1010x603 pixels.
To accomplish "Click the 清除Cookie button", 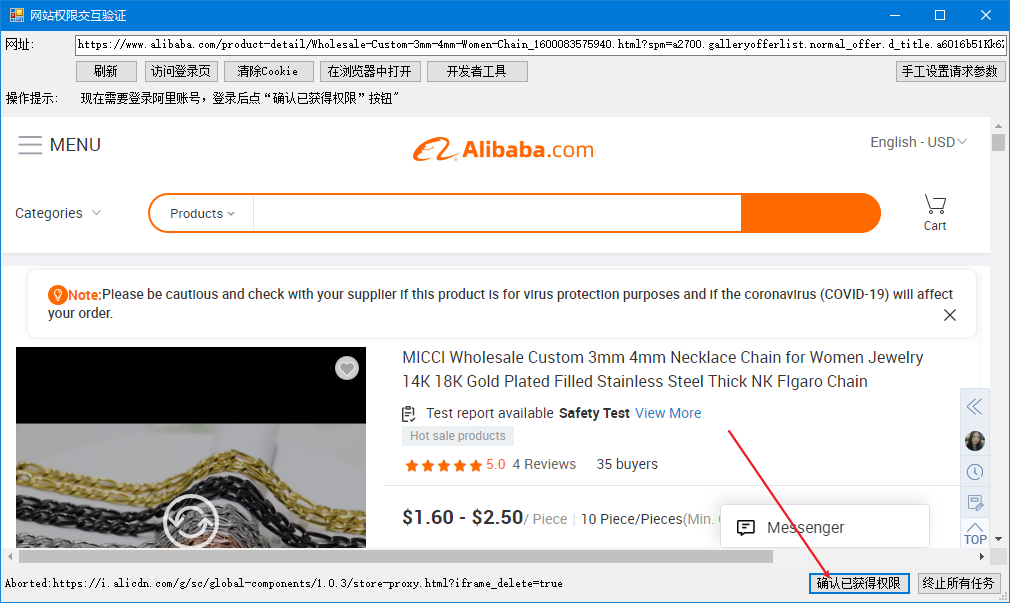I will tap(269, 72).
